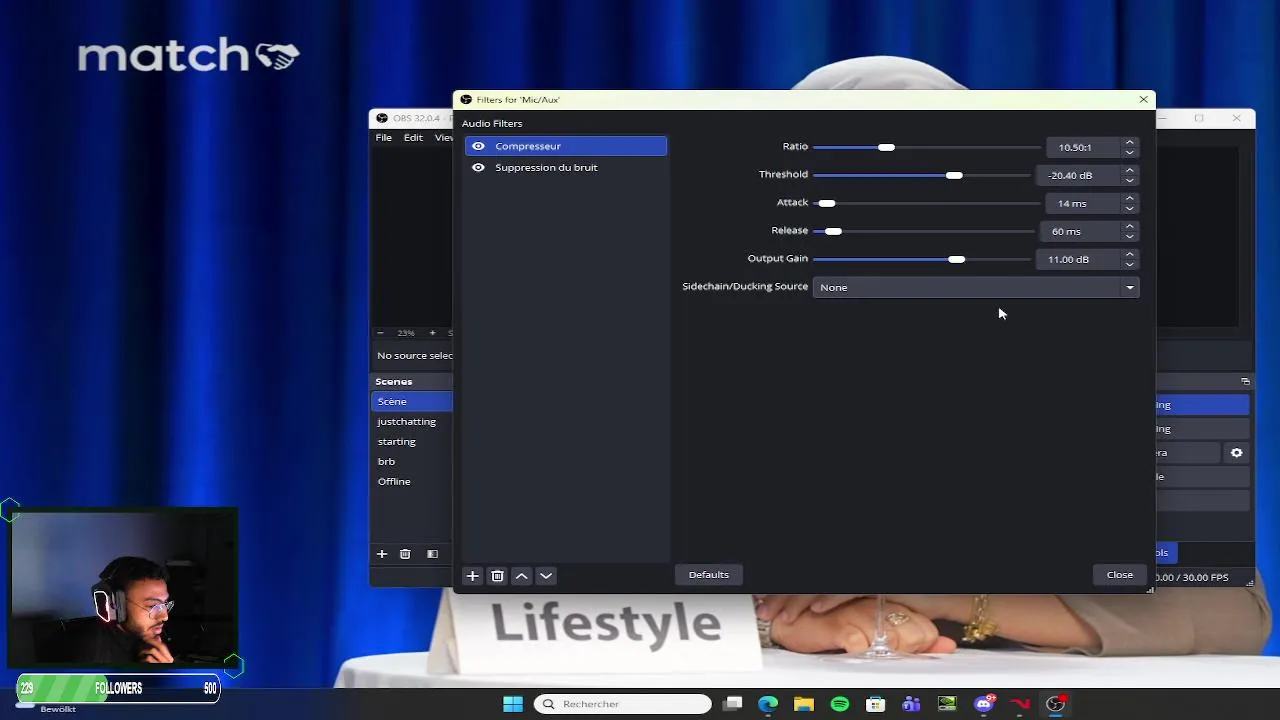Viewport: 1280px width, 720px height.
Task: Click the Release value field 60 ms
Action: coord(1080,231)
